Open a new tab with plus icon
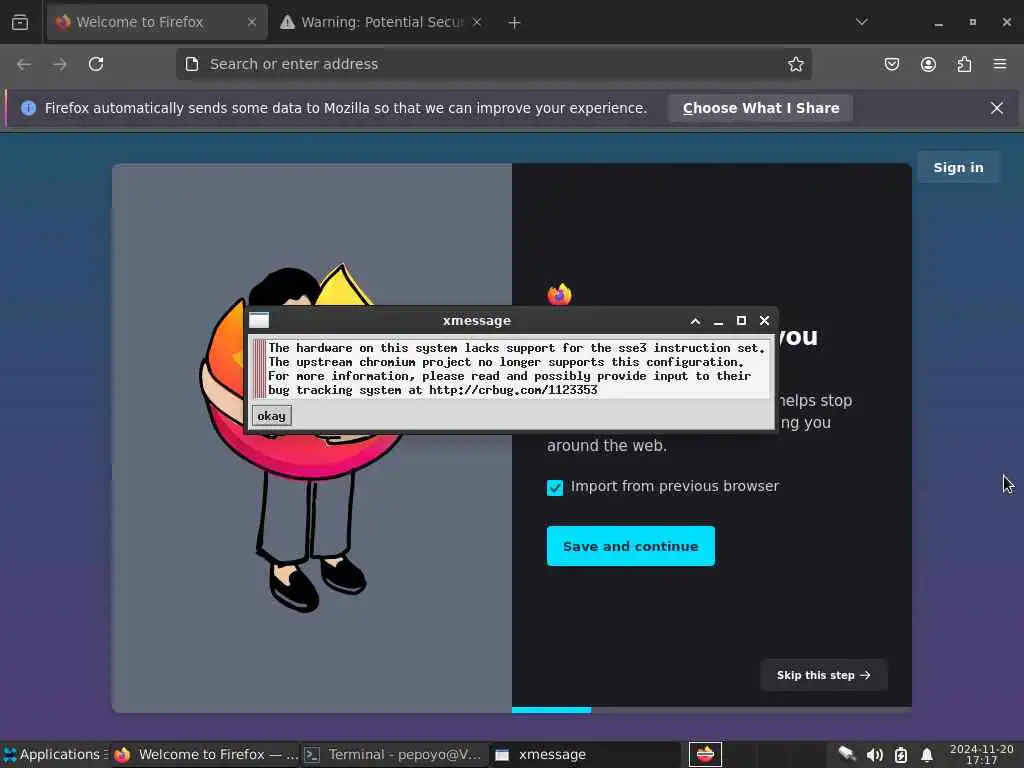1024x768 pixels. tap(515, 23)
